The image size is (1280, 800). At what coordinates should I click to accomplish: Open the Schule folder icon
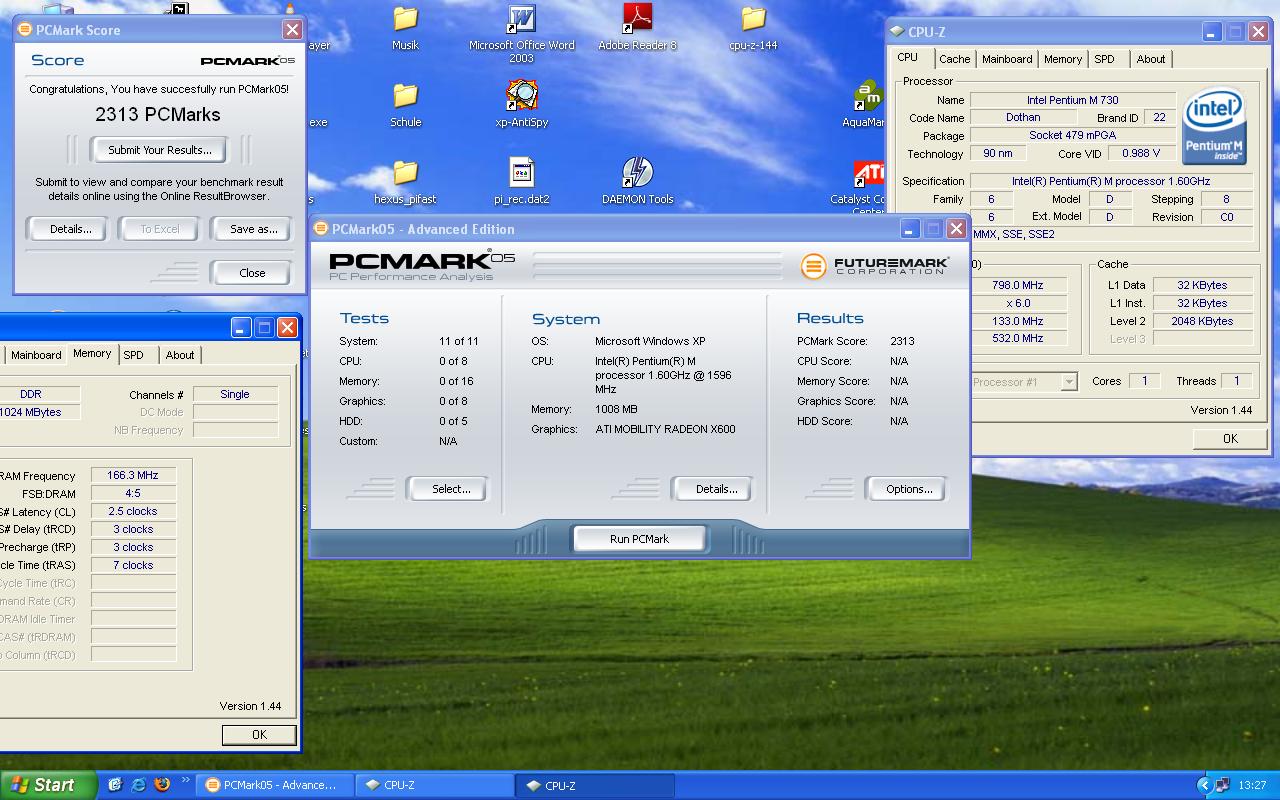(x=405, y=105)
